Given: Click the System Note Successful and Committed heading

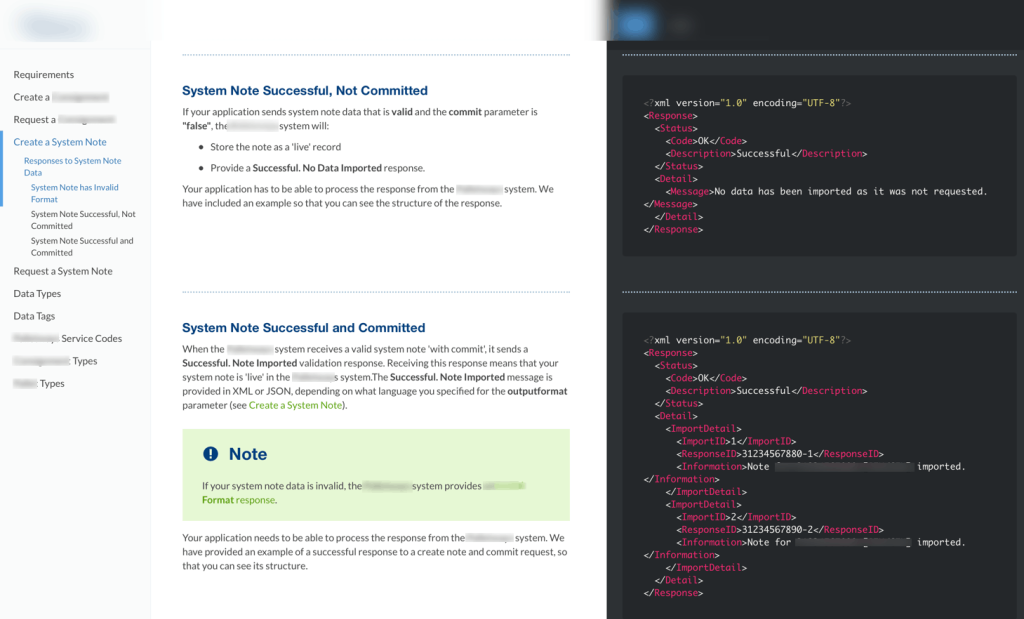Looking at the screenshot, I should 303,328.
